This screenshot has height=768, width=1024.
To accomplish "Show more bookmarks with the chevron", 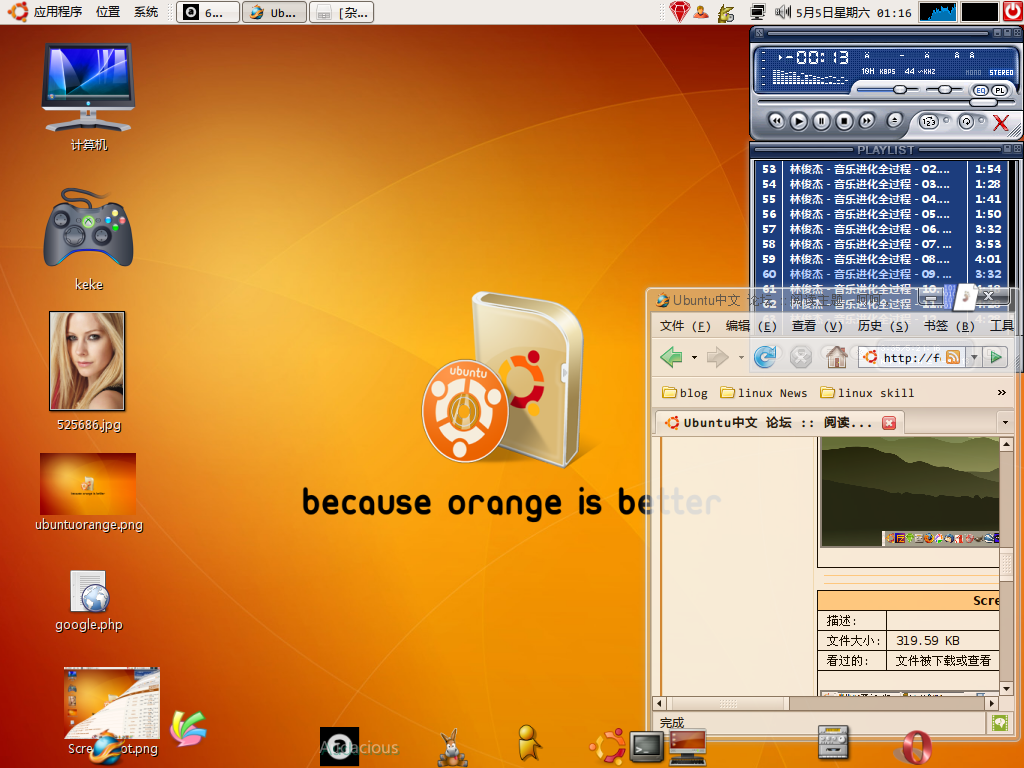I will 1002,392.
